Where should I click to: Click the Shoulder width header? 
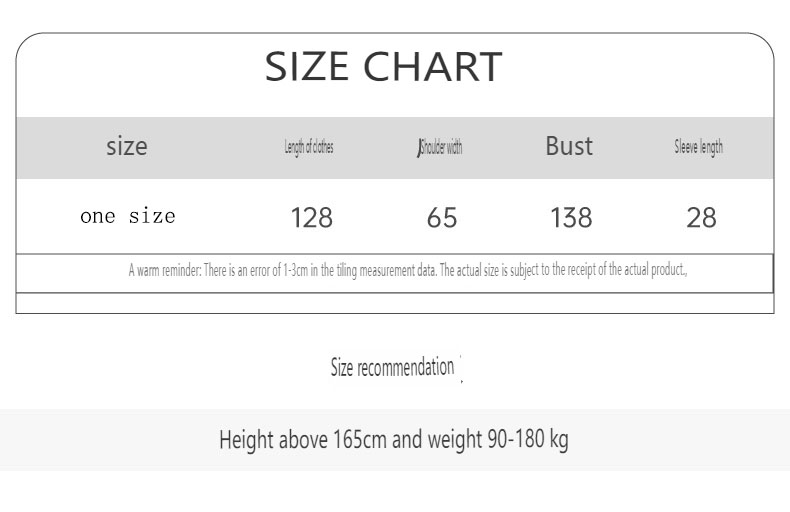[440, 147]
